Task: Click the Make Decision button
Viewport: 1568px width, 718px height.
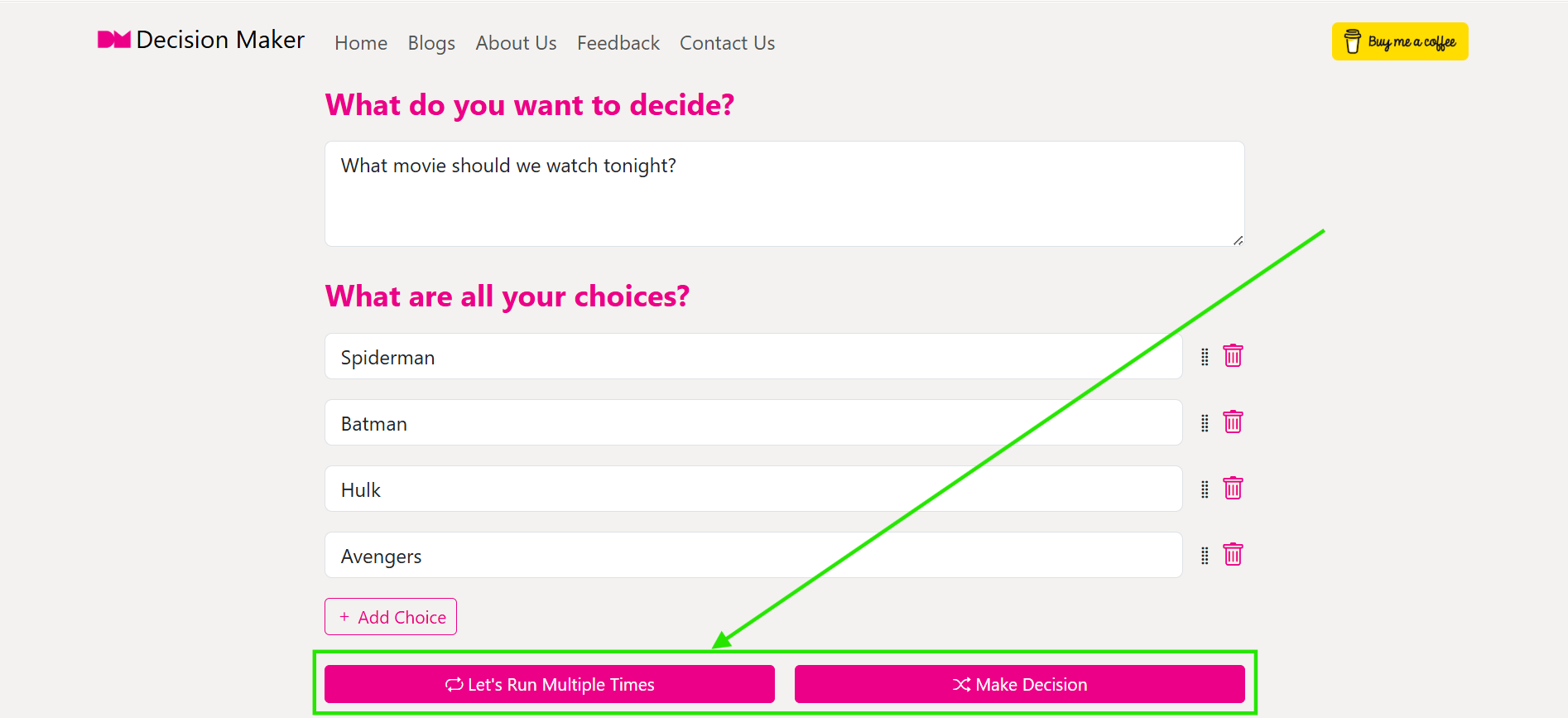Action: click(1019, 684)
